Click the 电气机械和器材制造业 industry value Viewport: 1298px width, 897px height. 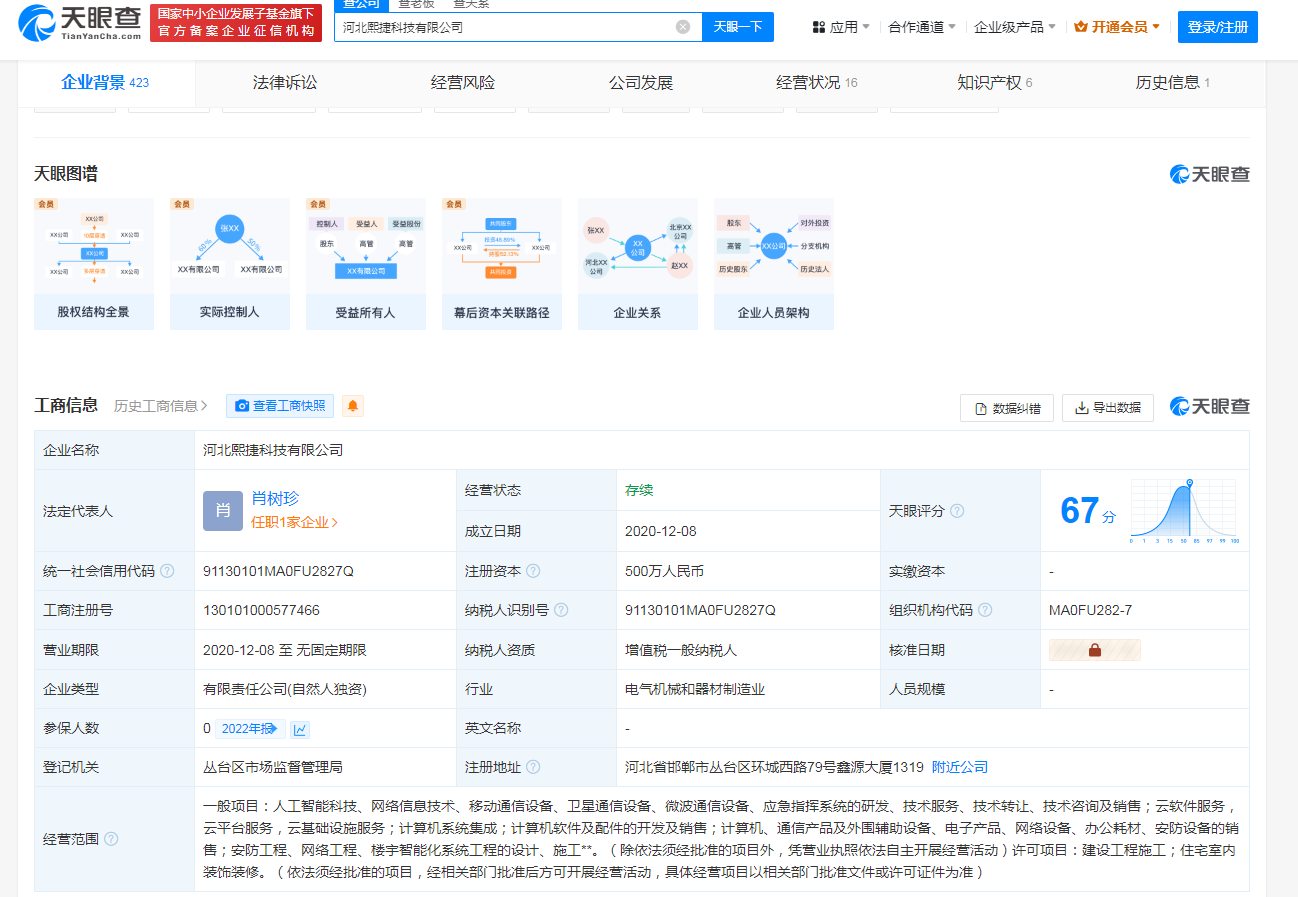pos(695,689)
